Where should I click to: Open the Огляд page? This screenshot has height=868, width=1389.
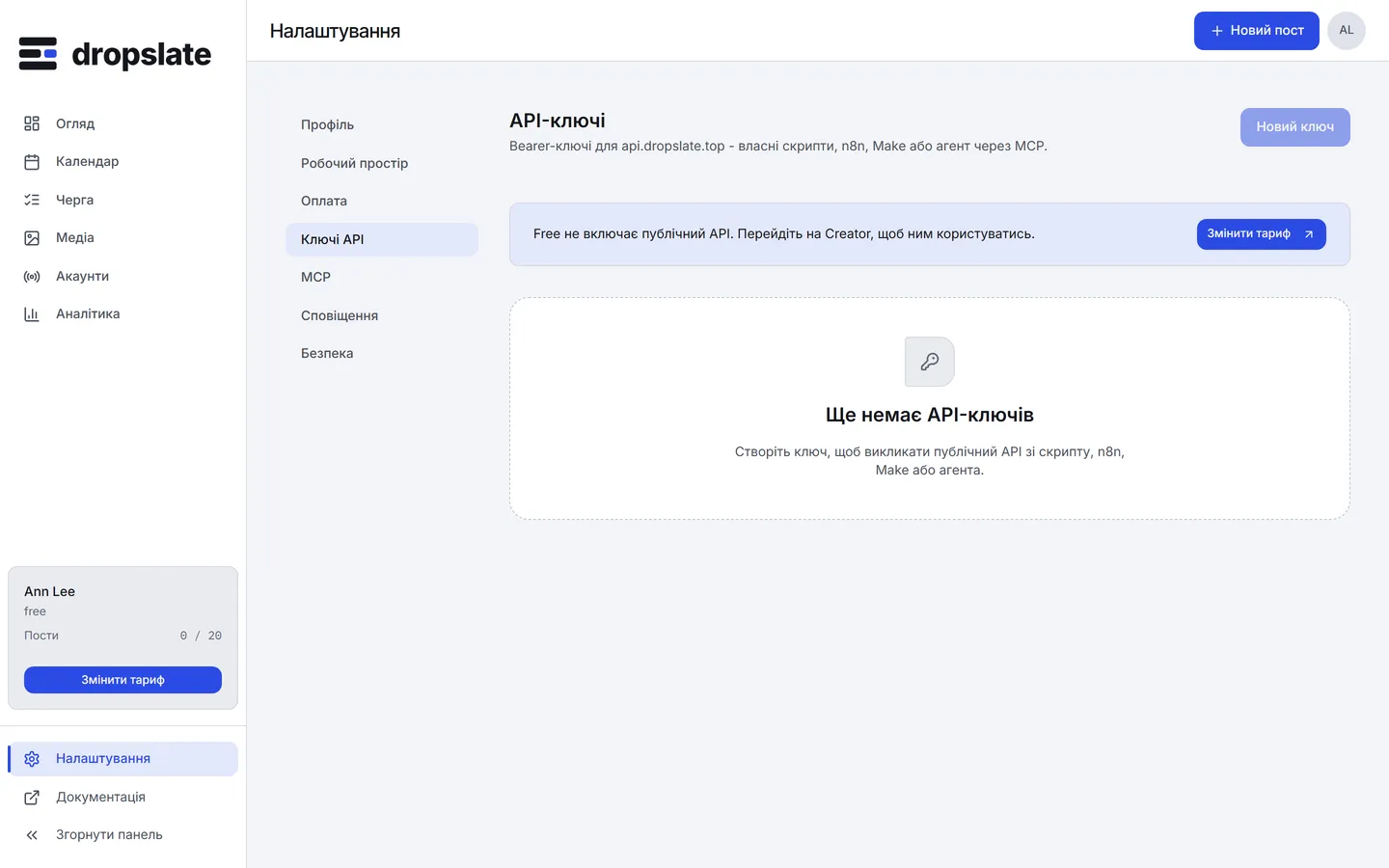[123, 123]
